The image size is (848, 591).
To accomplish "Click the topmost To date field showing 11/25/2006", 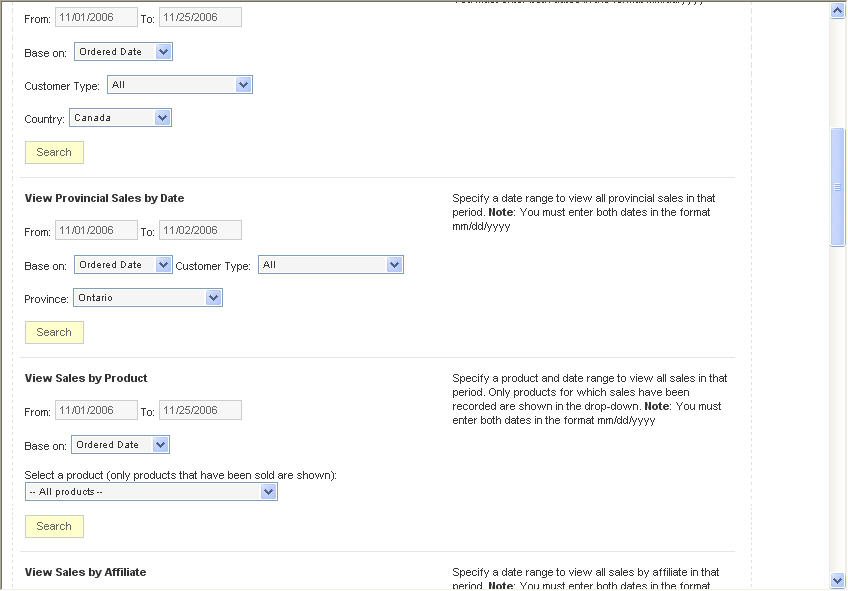I will click(x=200, y=18).
